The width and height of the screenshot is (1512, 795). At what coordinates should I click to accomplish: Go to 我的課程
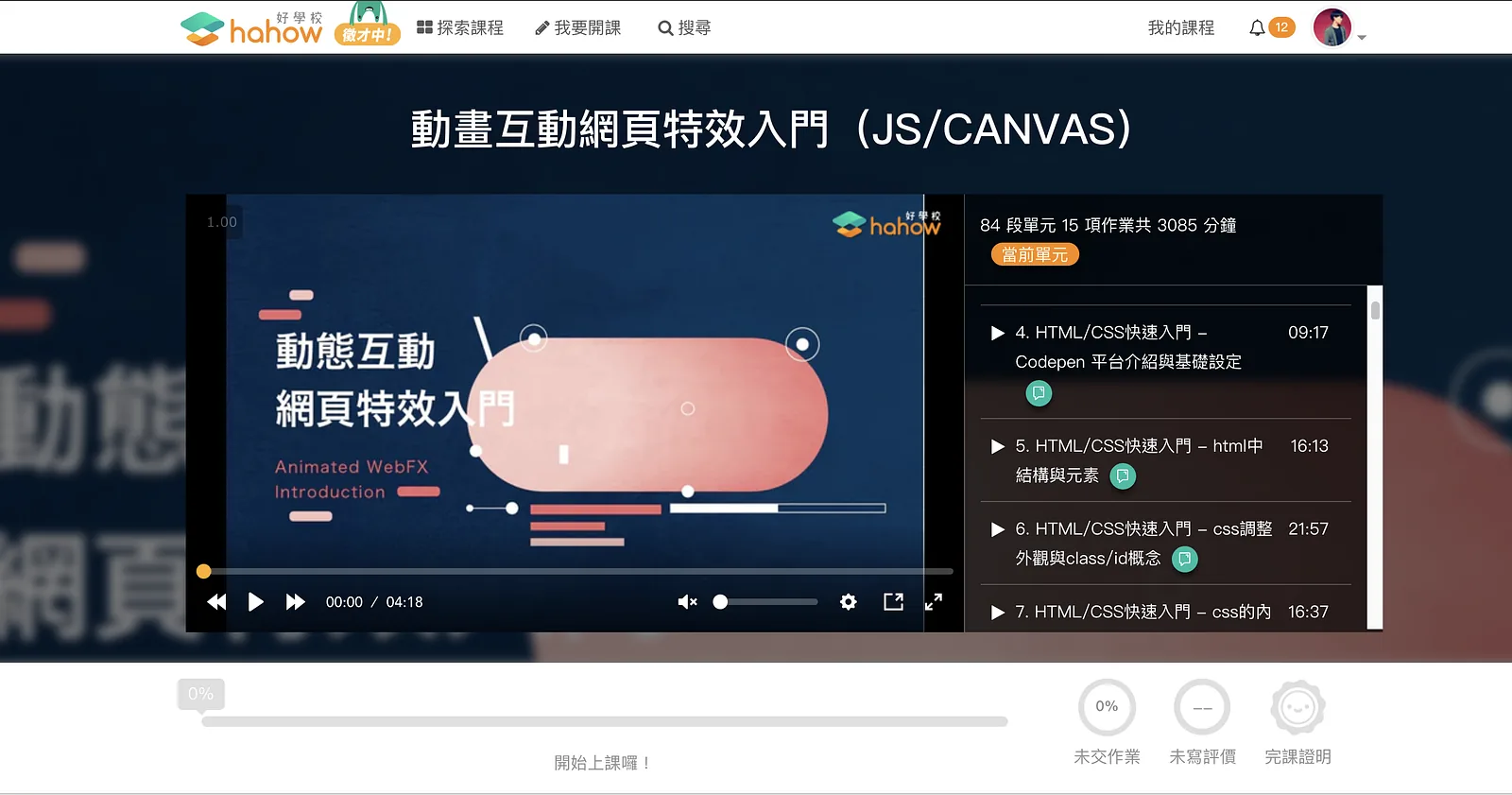[1181, 28]
